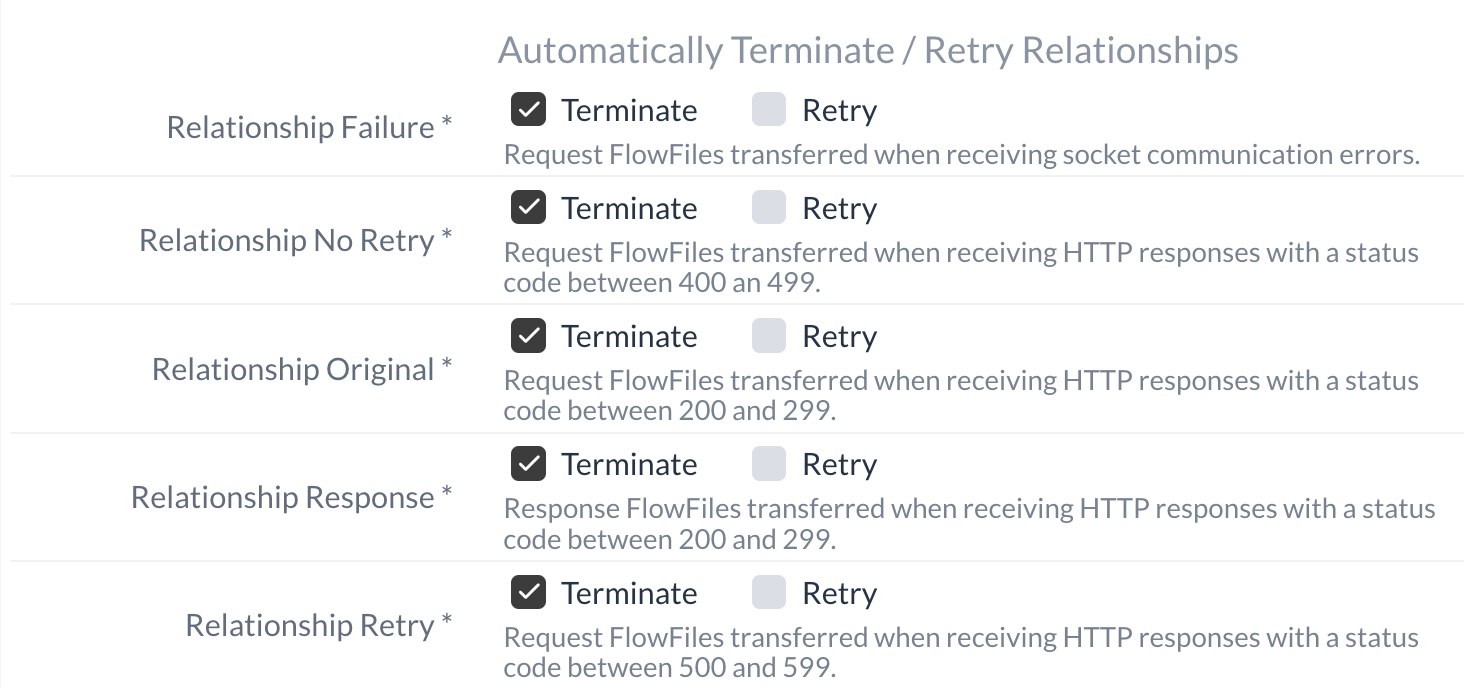
Task: Click the Automatically Terminate / Retry Relationships heading
Action: coord(868,51)
